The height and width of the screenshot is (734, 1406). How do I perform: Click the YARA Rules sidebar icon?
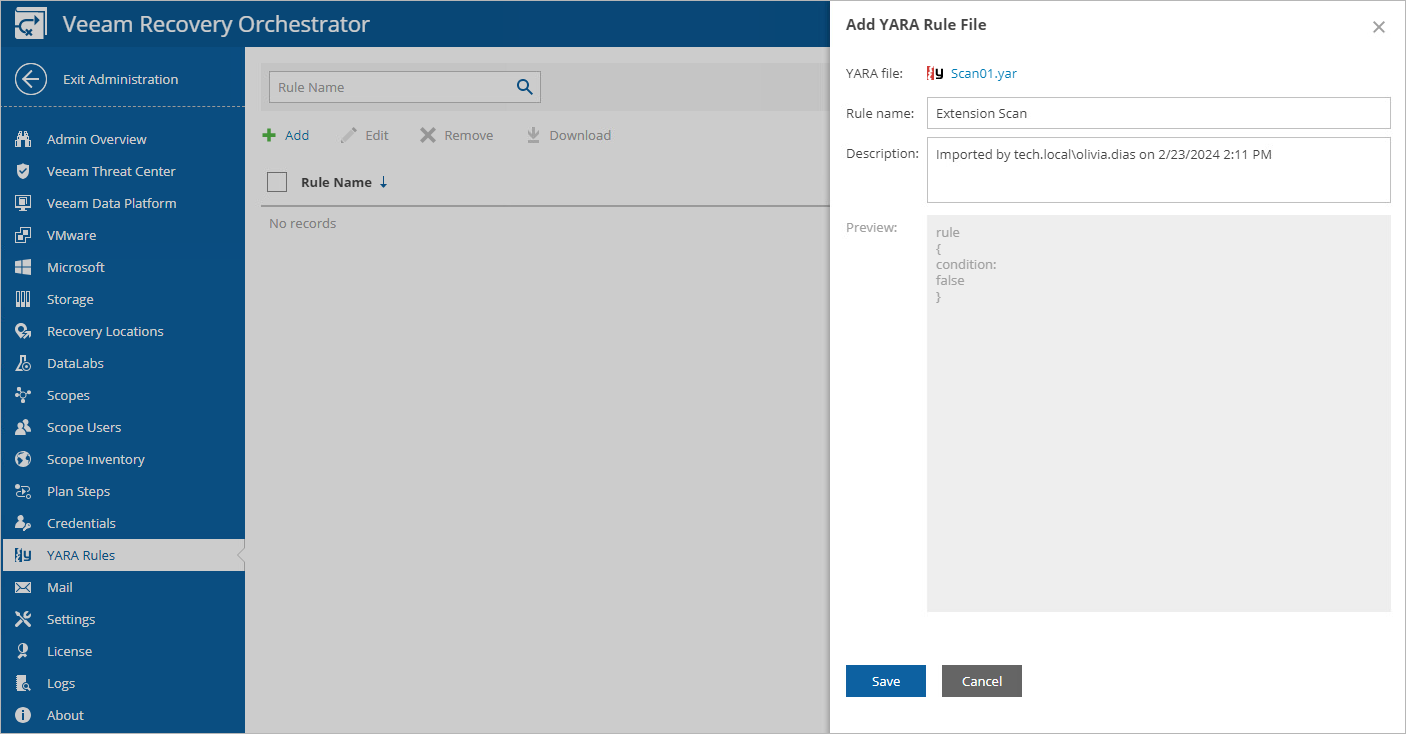24,555
